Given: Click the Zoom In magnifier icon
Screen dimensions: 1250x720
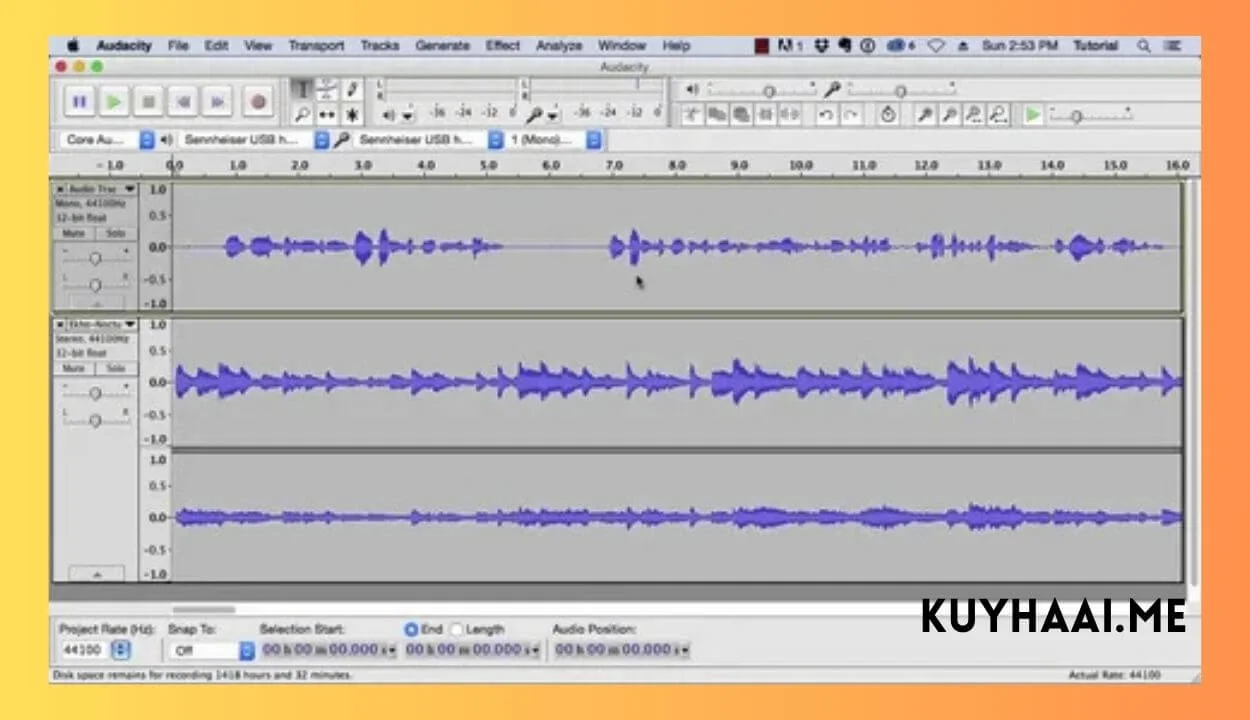Looking at the screenshot, I should (926, 115).
